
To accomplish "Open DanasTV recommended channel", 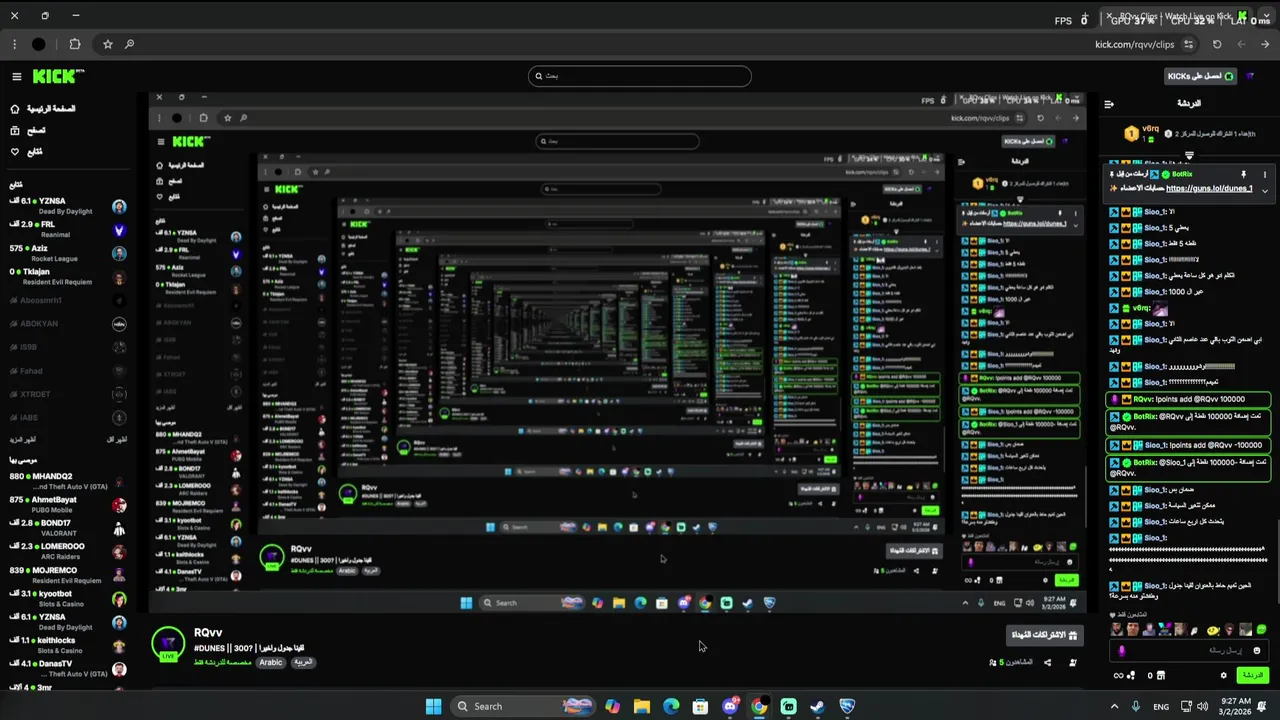I will click(66, 668).
